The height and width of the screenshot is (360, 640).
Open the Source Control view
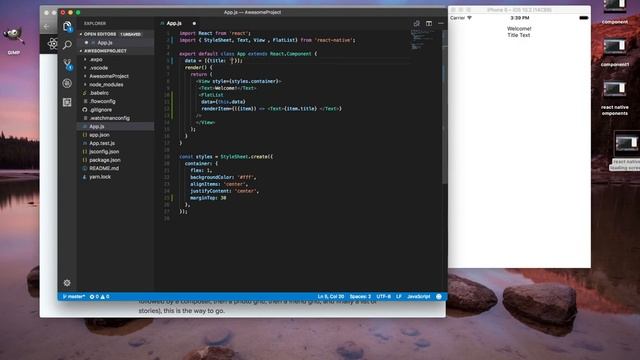(x=67, y=64)
